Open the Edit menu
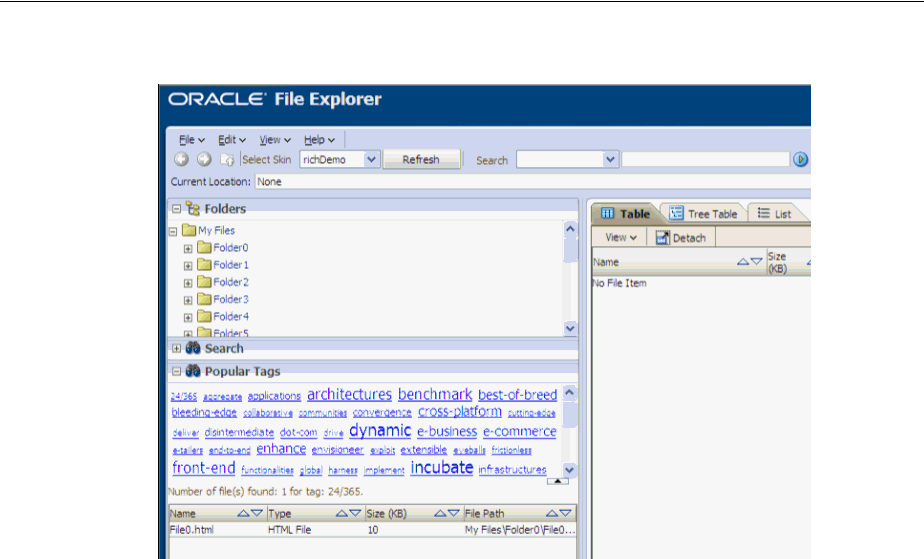The width and height of the screenshot is (924, 559). [232, 140]
